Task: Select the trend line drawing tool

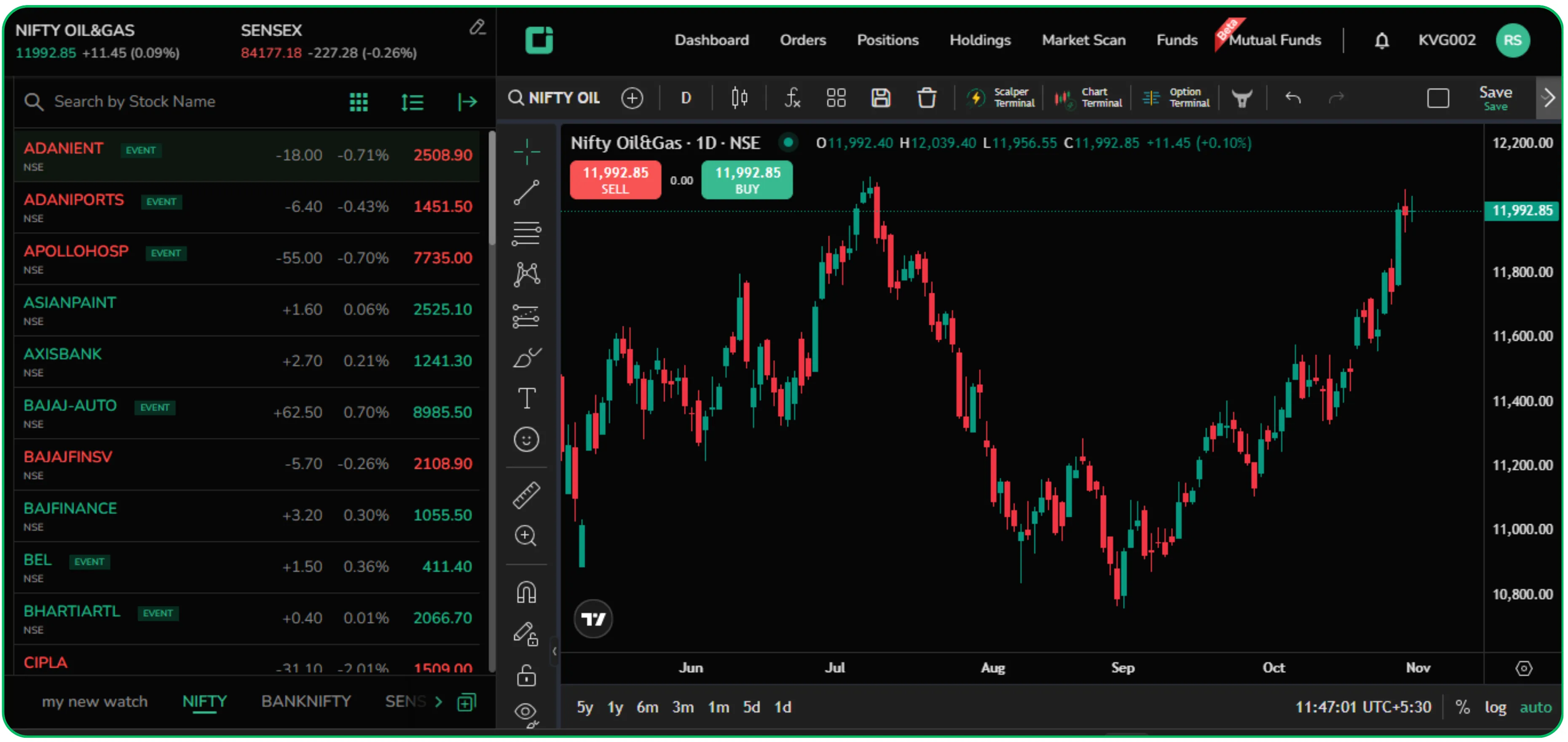Action: [526, 193]
